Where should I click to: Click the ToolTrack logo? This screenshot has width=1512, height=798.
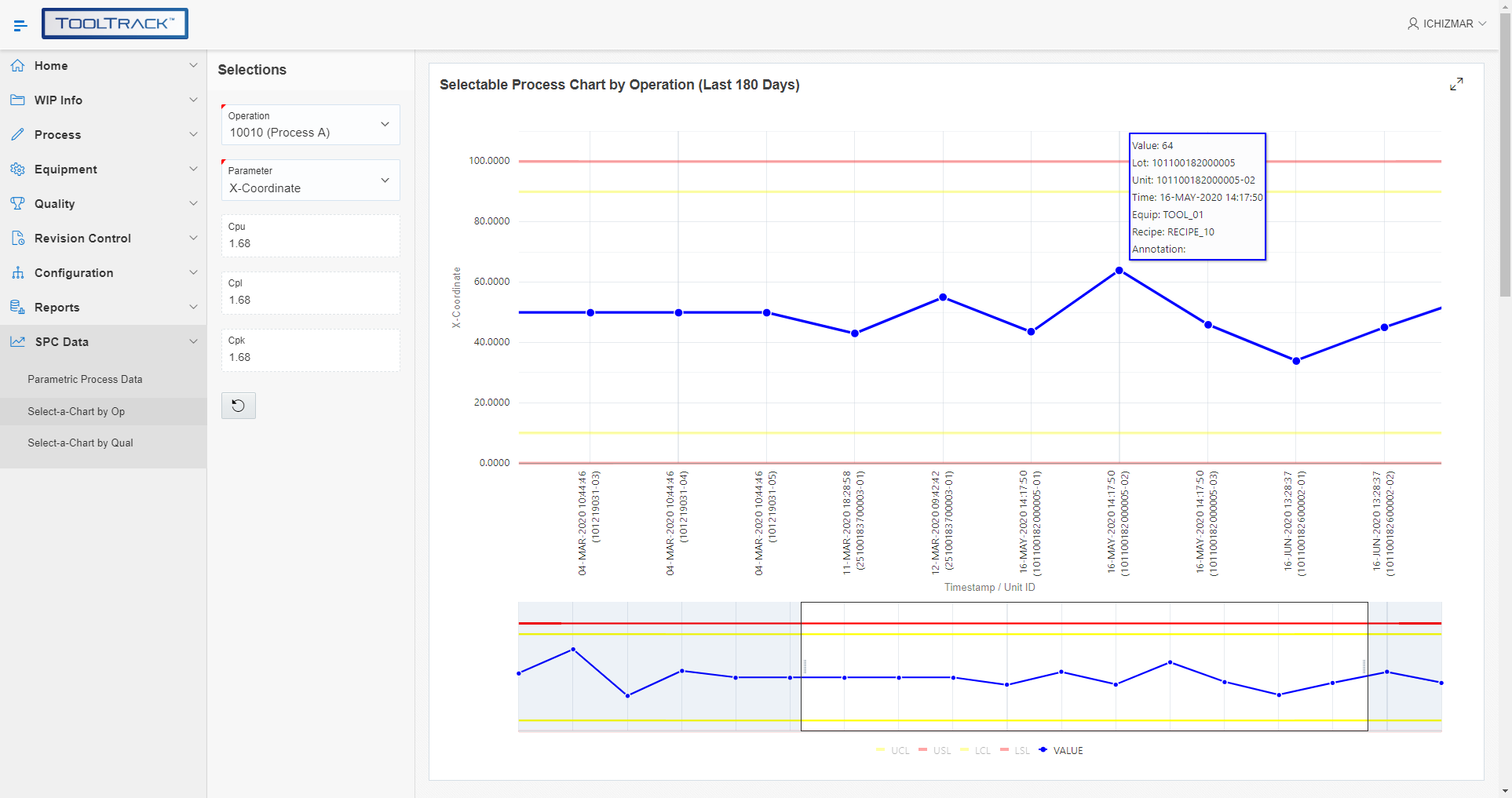click(x=115, y=24)
